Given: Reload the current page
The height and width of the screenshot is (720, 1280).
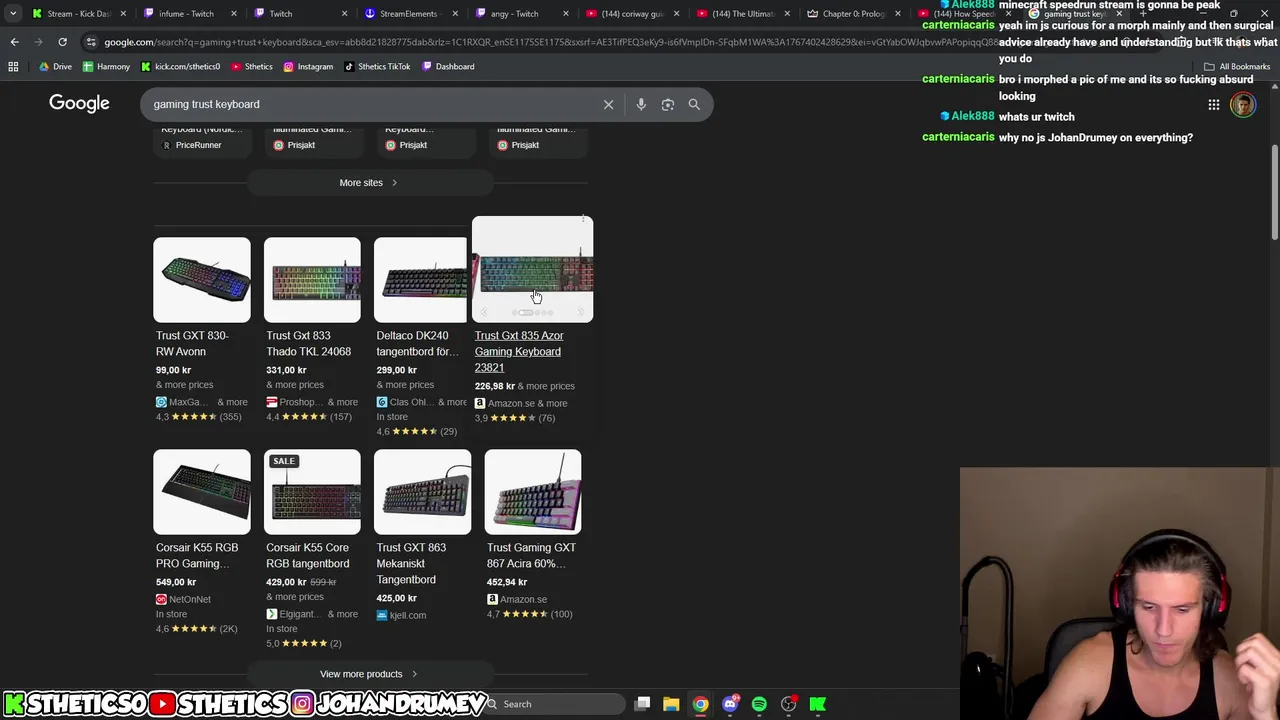Looking at the screenshot, I should pyautogui.click(x=62, y=42).
